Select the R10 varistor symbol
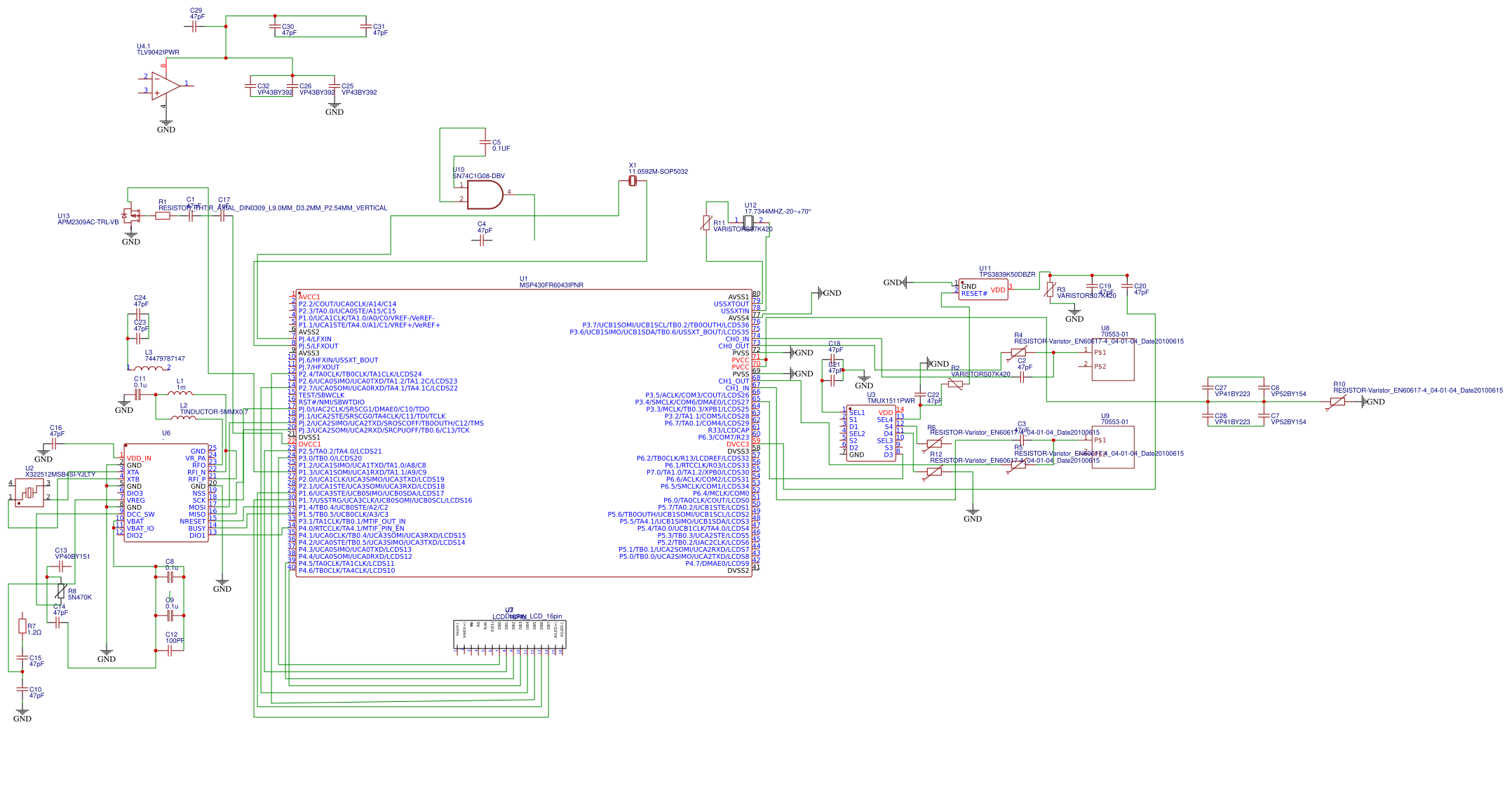The height and width of the screenshot is (812, 1512). [1337, 402]
